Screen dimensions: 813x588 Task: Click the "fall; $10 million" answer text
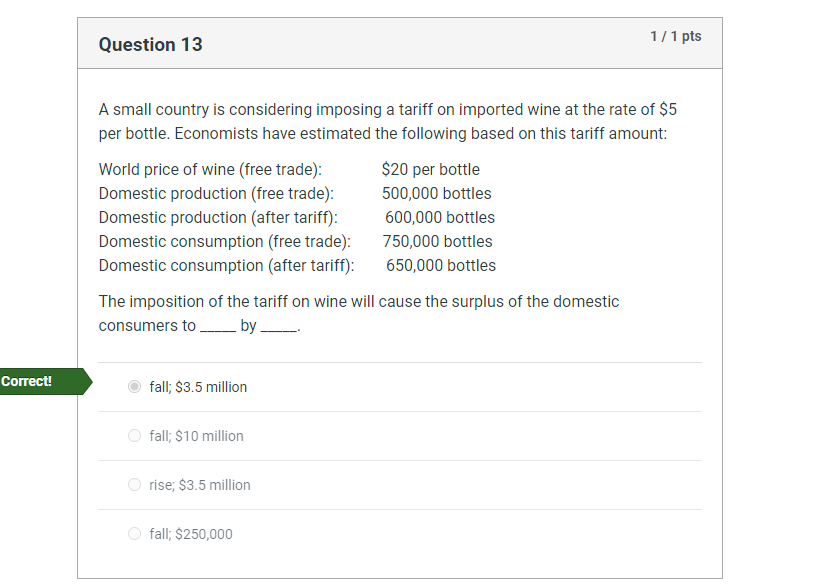[196, 436]
